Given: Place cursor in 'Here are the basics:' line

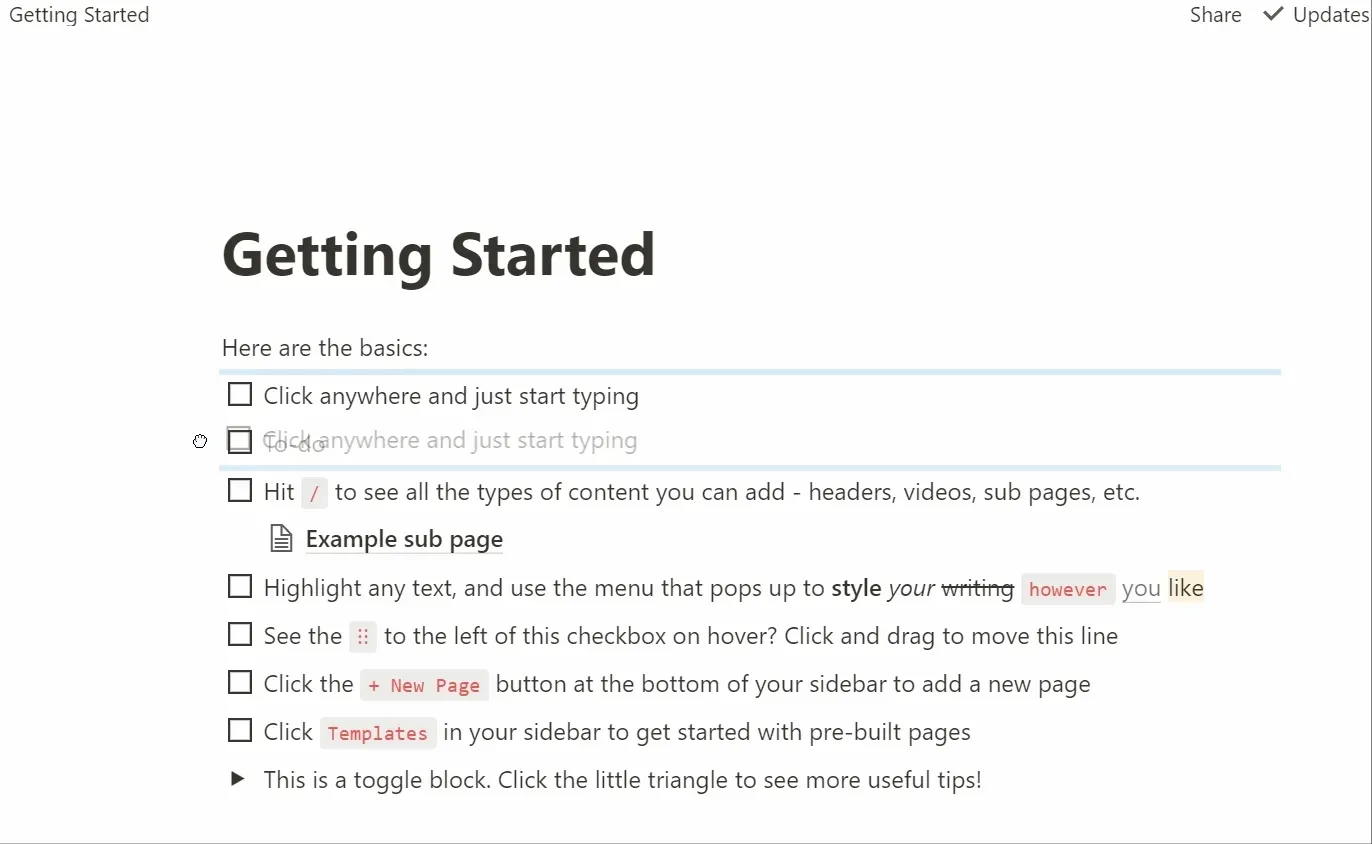Looking at the screenshot, I should click(x=325, y=348).
